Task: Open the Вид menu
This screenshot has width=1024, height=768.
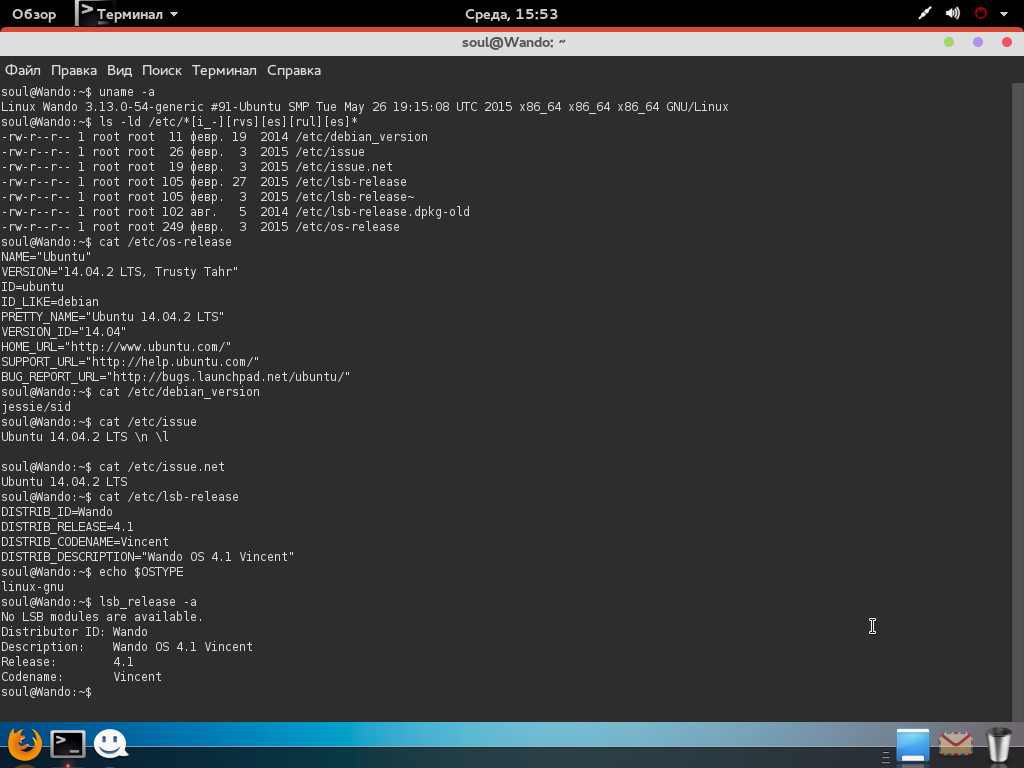Action: tap(120, 71)
